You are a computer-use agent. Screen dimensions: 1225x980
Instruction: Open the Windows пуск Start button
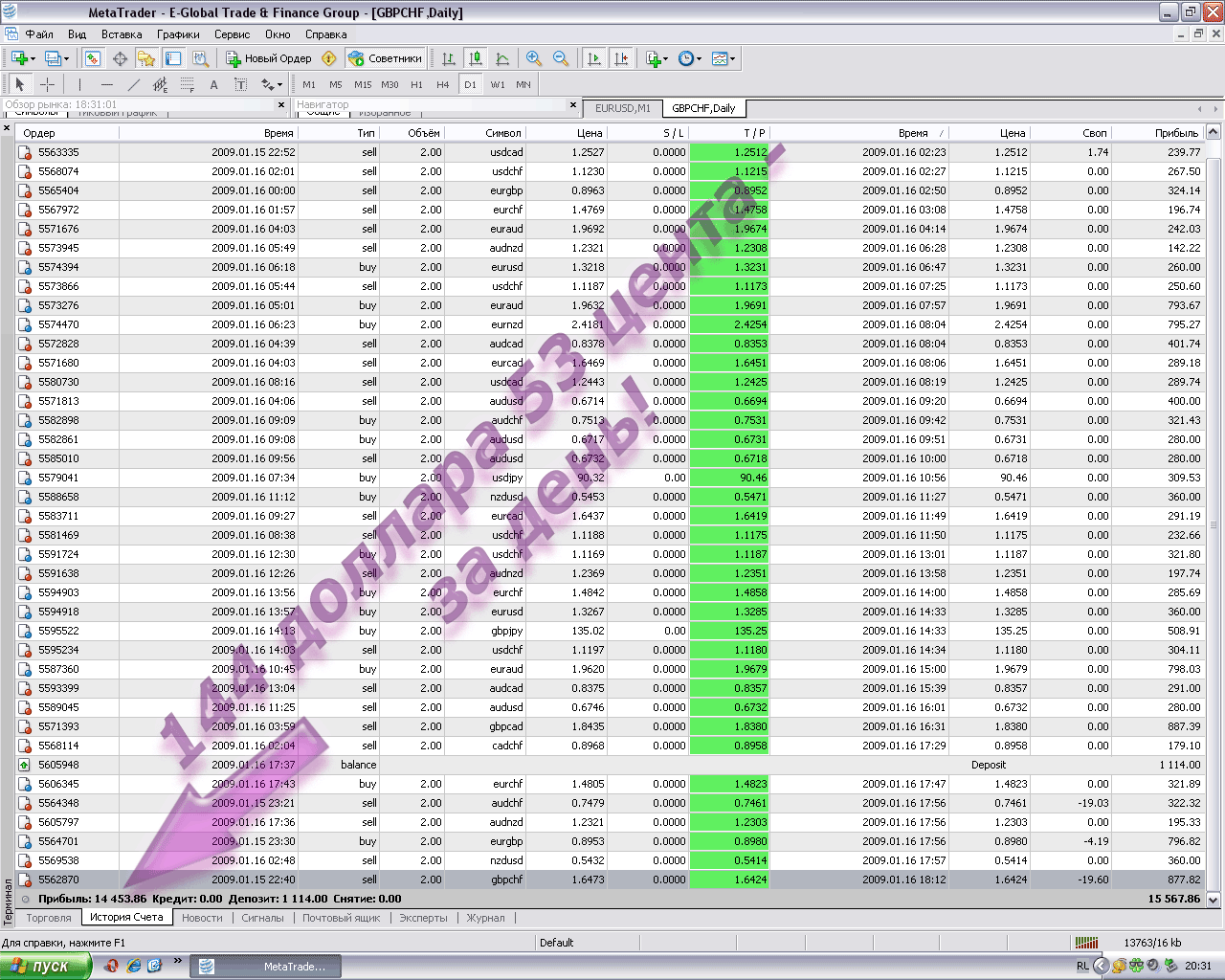click(x=46, y=966)
